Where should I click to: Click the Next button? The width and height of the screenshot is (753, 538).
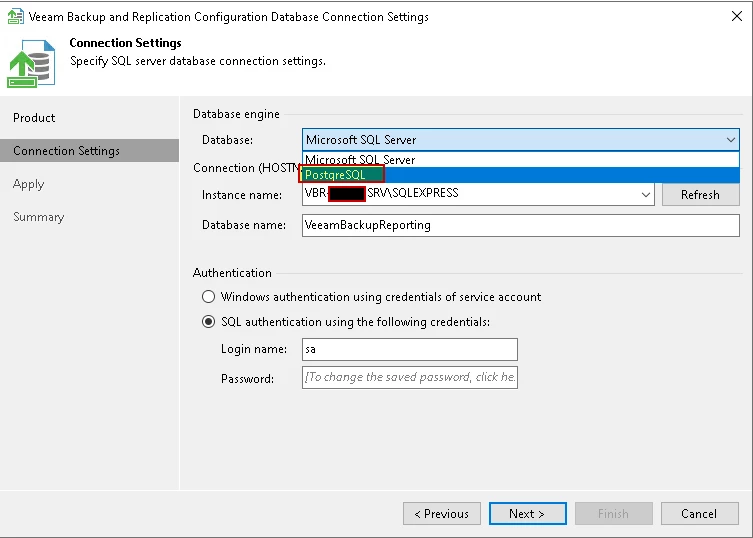527,514
